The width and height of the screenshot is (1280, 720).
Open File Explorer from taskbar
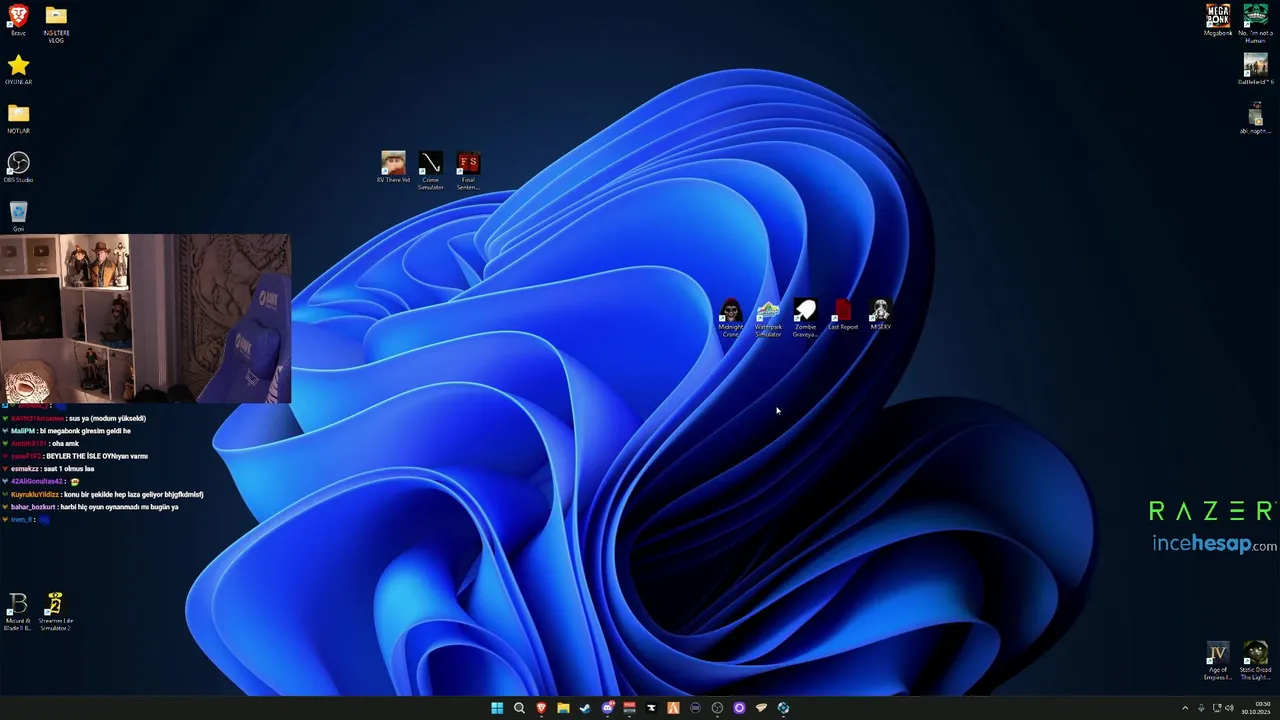pos(563,708)
